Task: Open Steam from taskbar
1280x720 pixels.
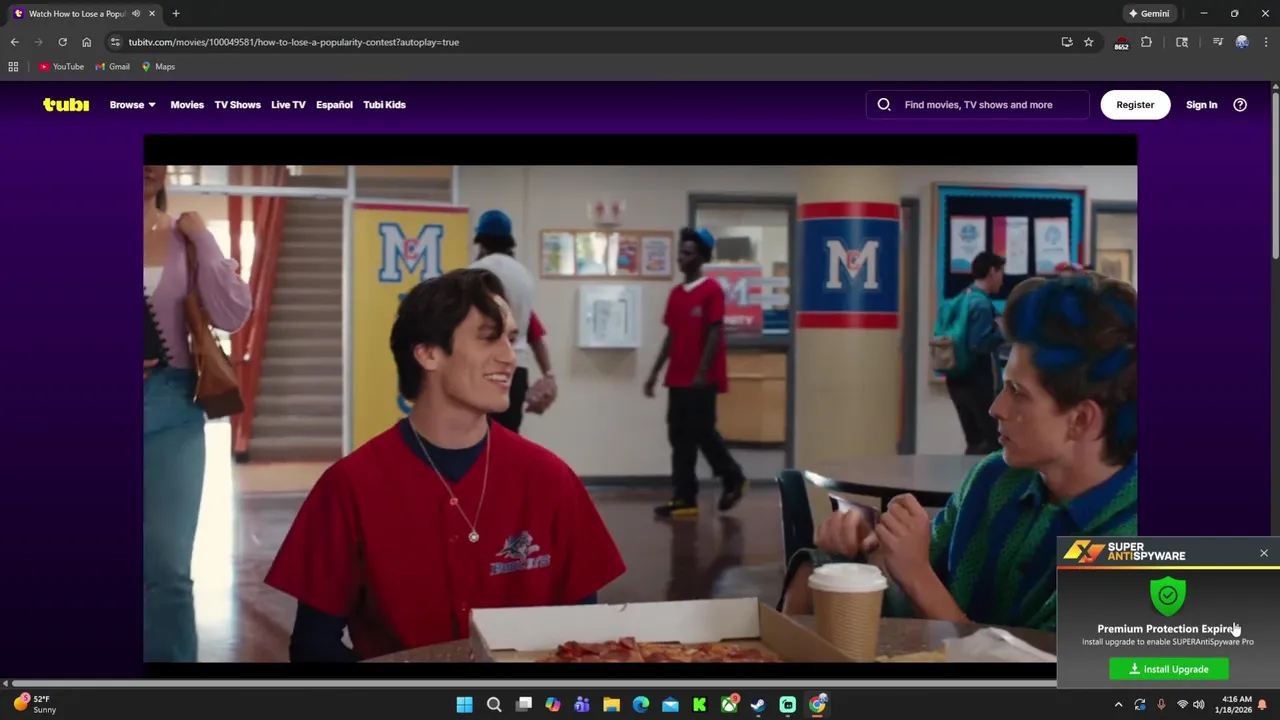Action: tap(758, 704)
